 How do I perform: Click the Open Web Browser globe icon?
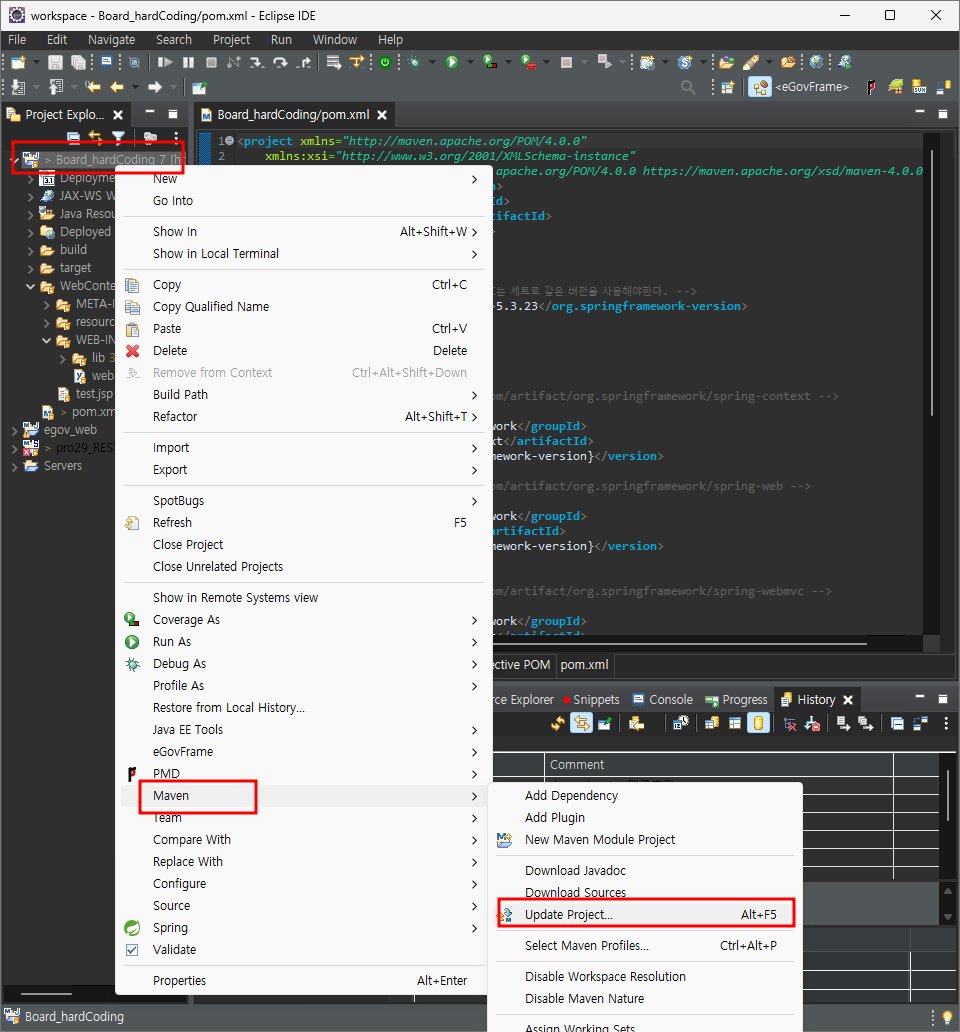pos(817,62)
